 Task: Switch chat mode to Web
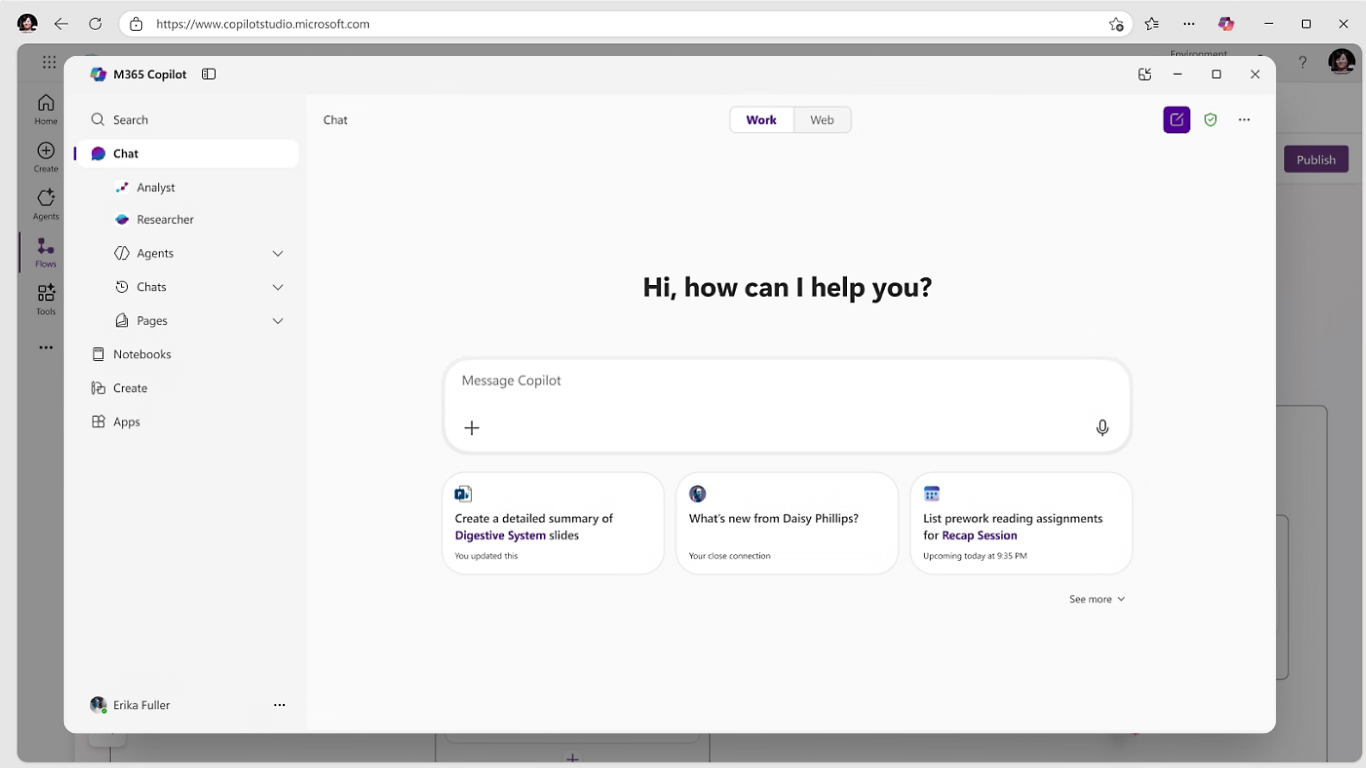tap(821, 119)
